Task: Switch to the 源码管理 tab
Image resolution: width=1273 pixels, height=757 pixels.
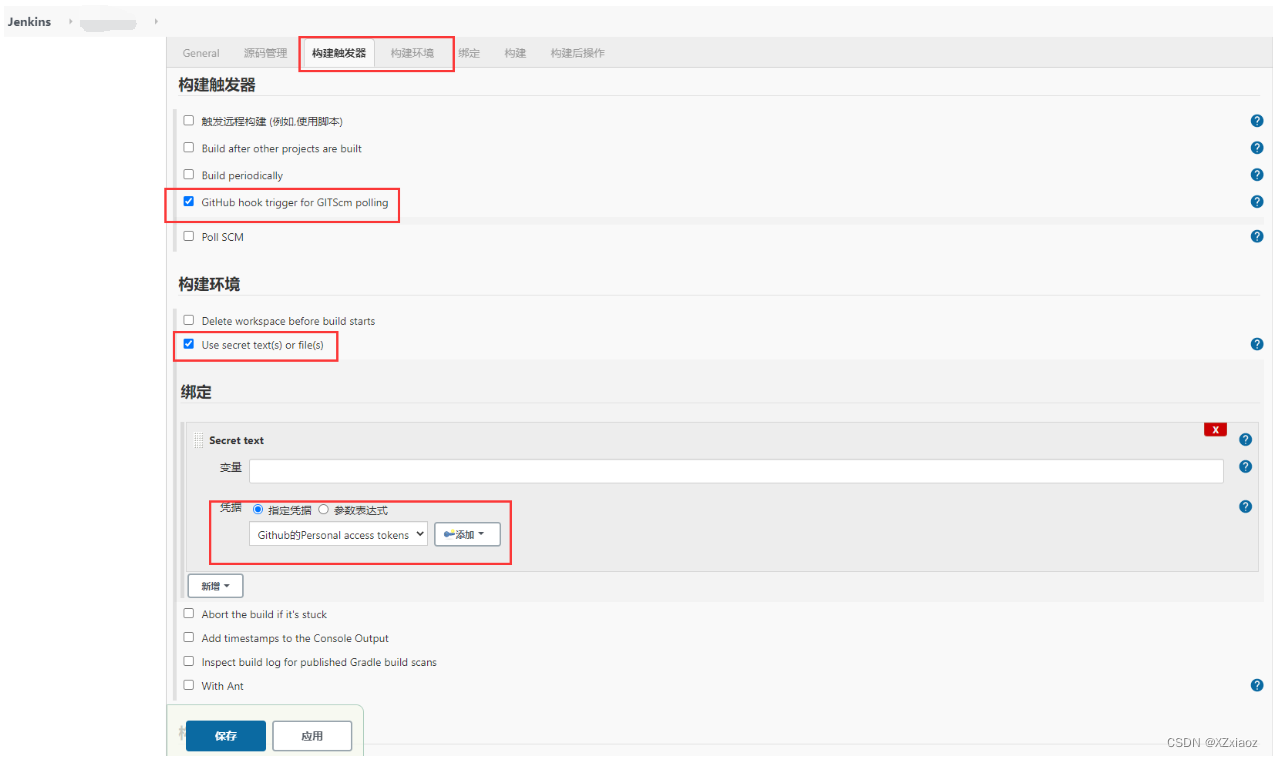Action: coord(265,53)
